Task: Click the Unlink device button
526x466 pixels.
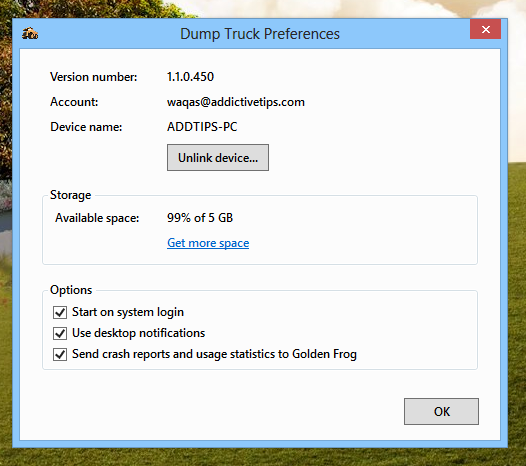Action: [x=218, y=157]
